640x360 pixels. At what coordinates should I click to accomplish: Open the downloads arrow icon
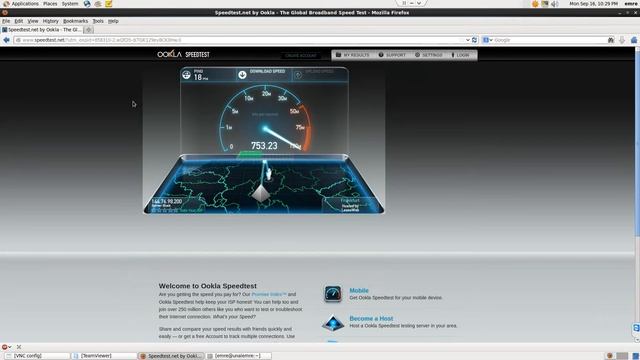[622, 40]
